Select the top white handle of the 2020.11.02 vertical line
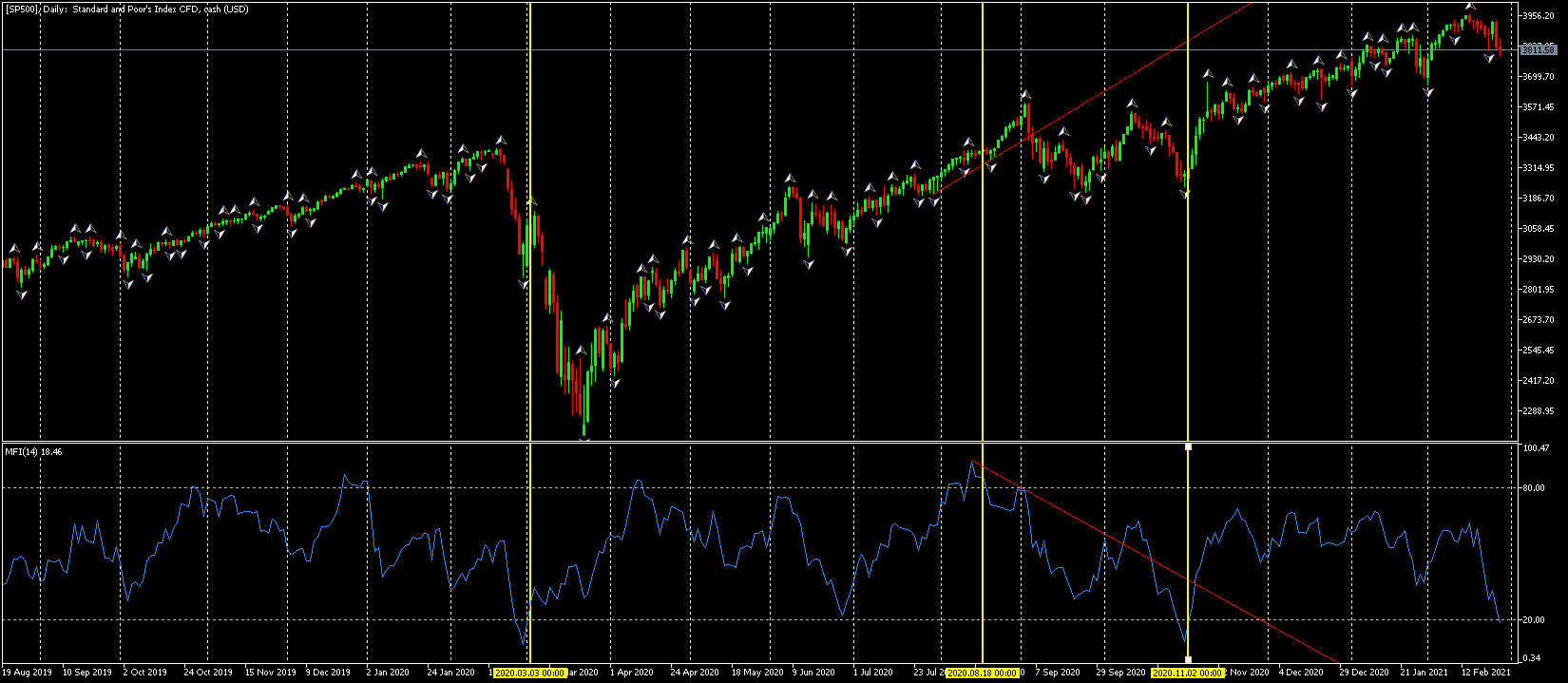Viewport: 1568px width, 683px height. click(x=1188, y=446)
